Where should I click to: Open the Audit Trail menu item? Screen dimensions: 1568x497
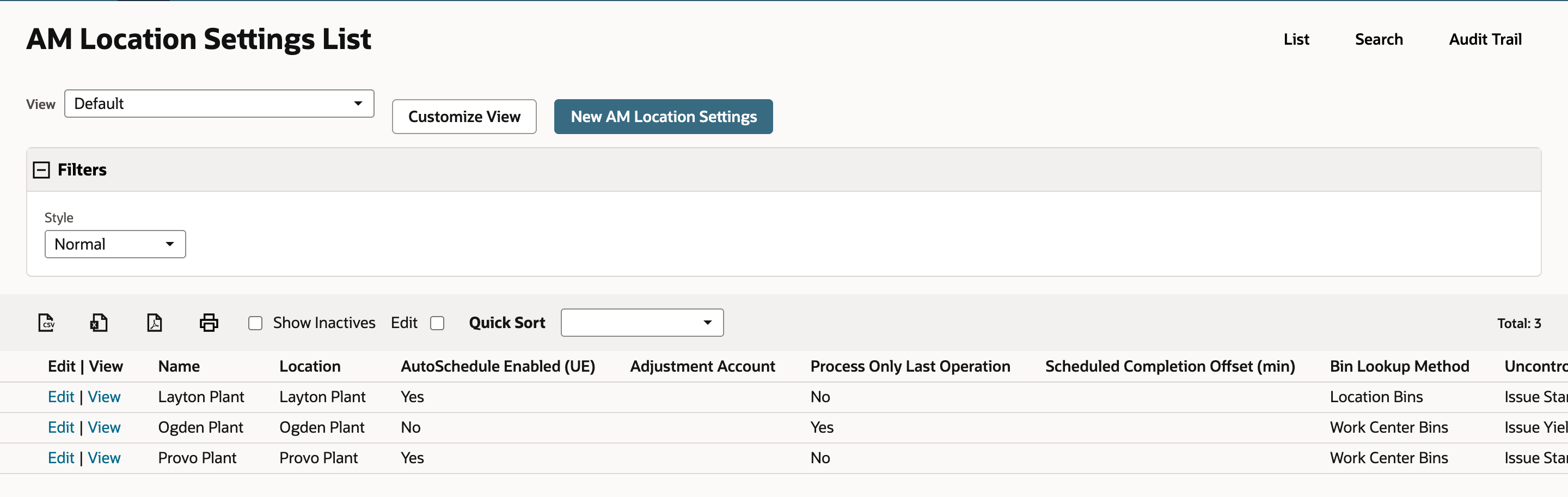pos(1485,40)
